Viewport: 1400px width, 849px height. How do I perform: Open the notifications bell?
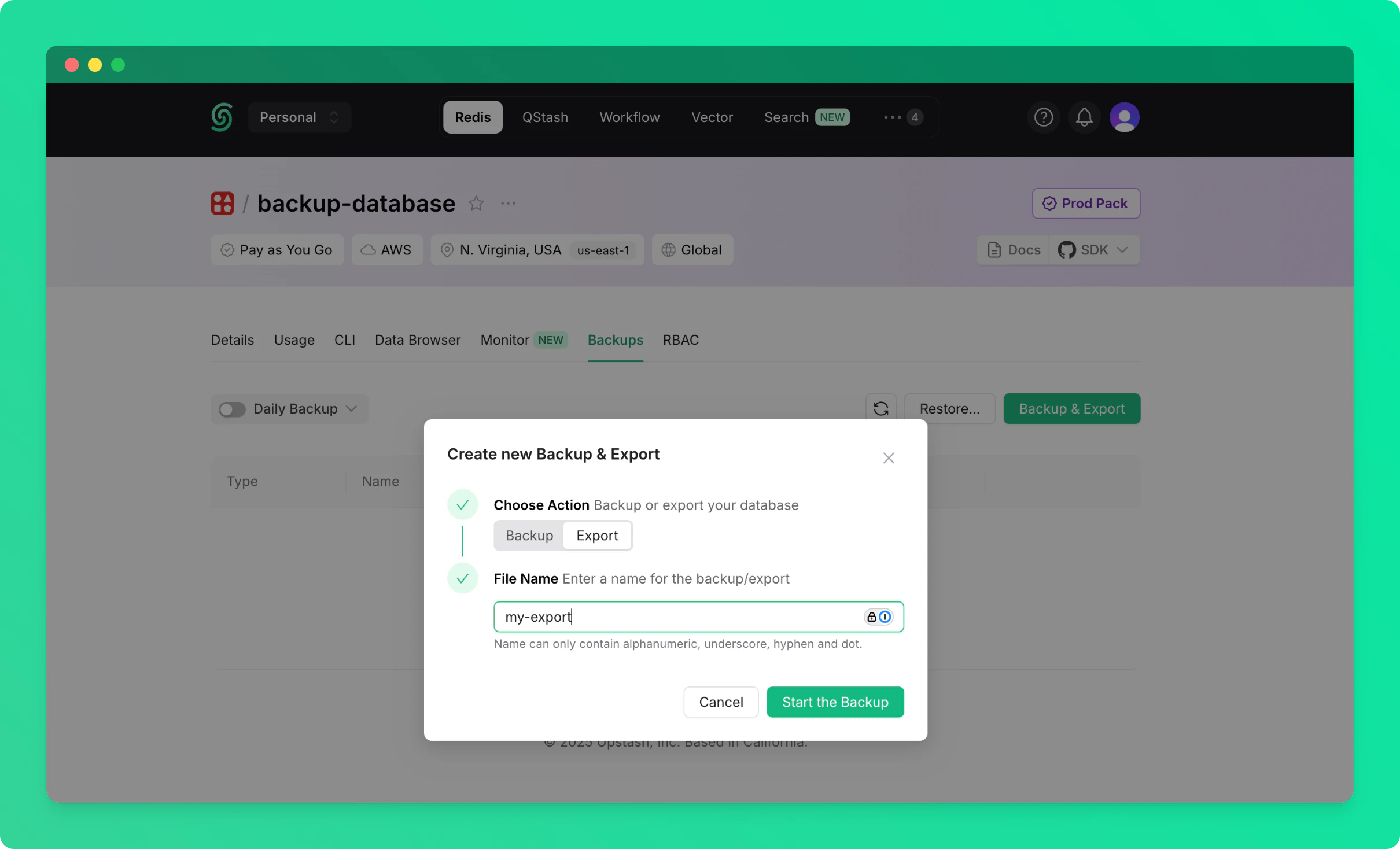pyautogui.click(x=1084, y=117)
